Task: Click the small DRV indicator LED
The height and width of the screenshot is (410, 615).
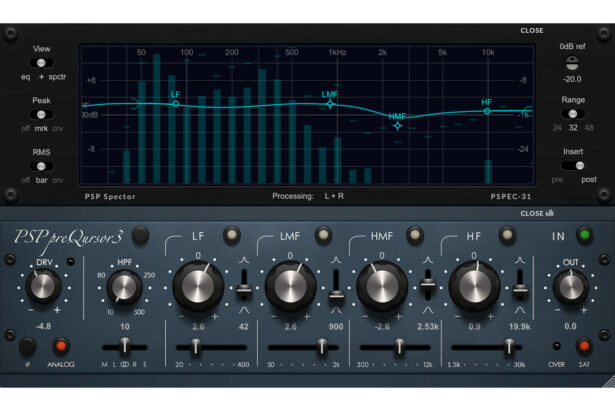Action: (70, 262)
